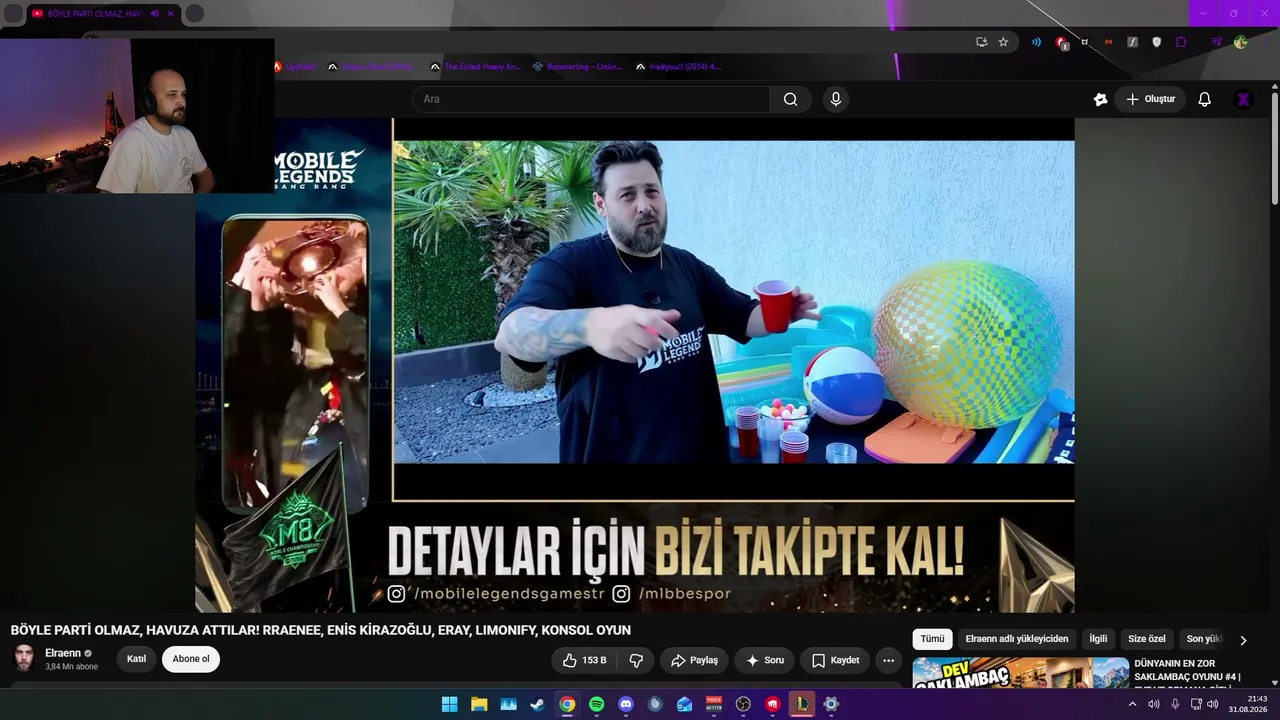Subscribe with the Abone ol button
1280x720 pixels.
point(191,659)
